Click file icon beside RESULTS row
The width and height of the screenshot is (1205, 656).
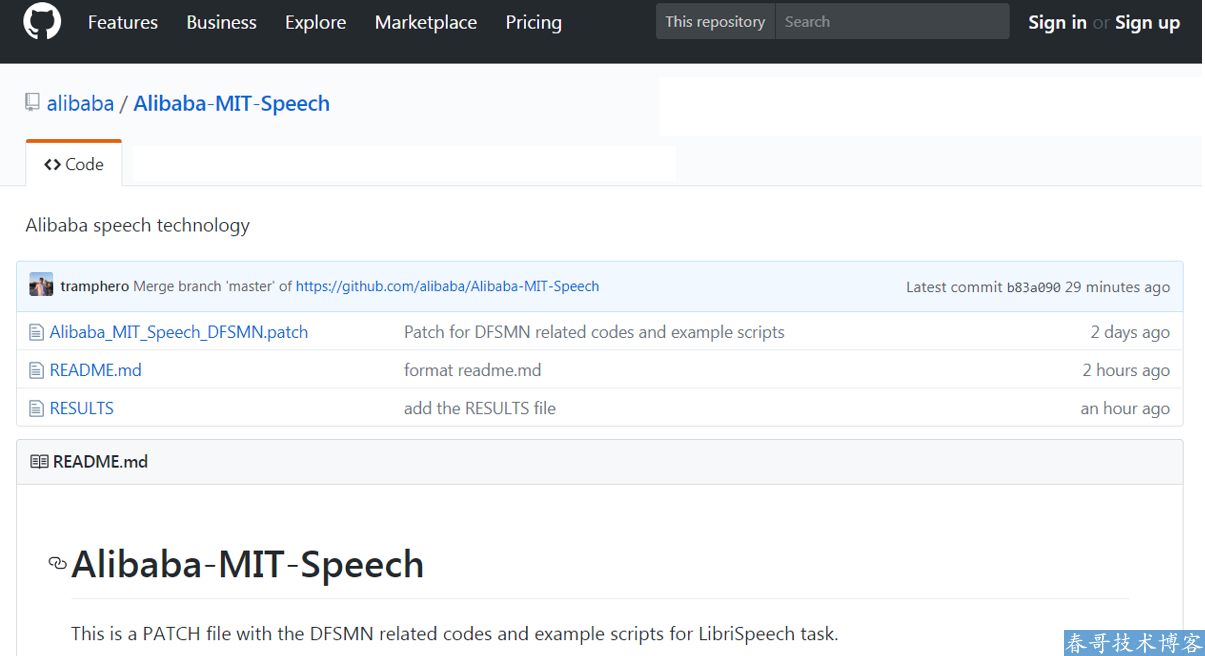tap(37, 408)
